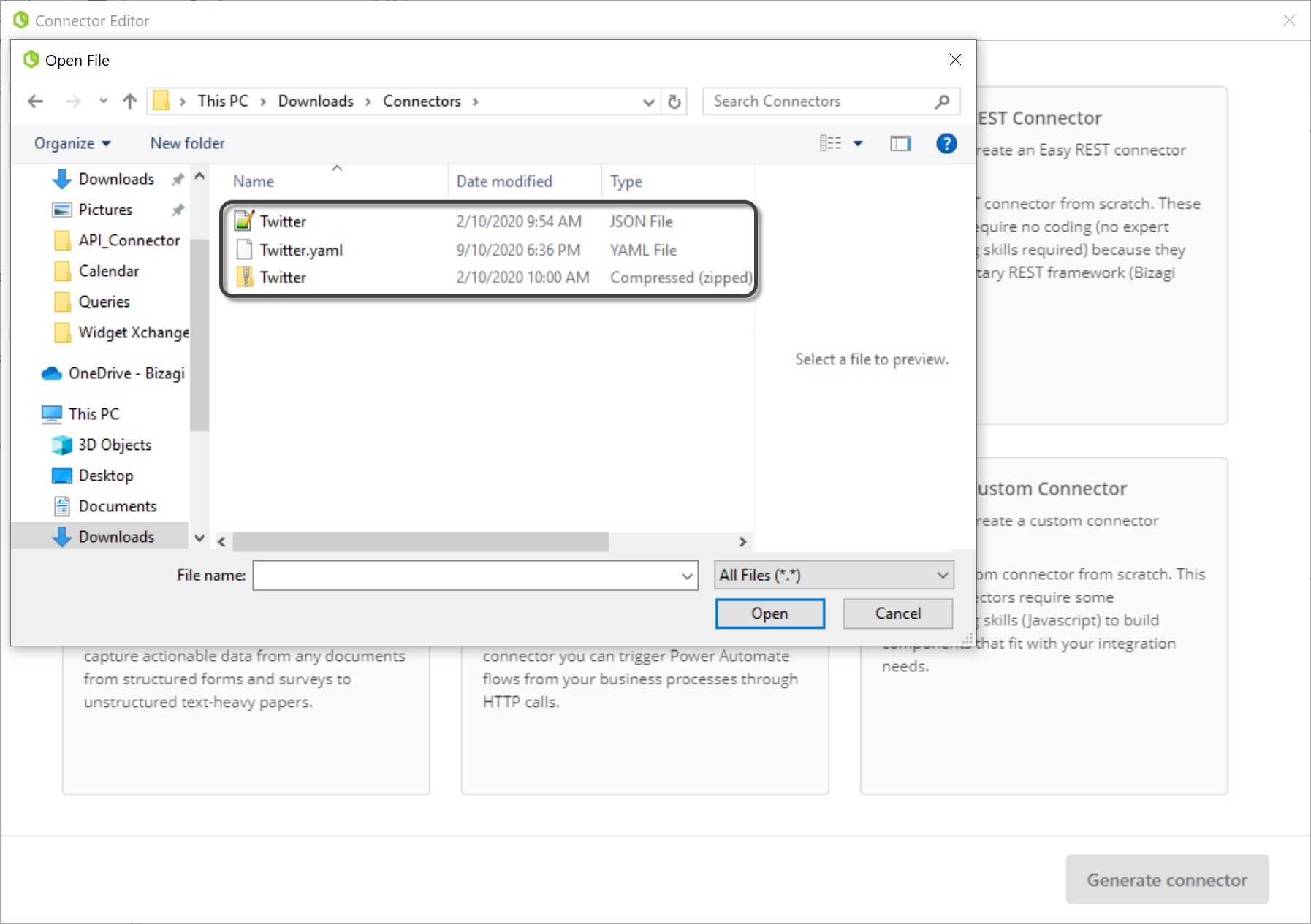Select the REST Connector card heading
The image size is (1311, 924).
pos(1040,118)
